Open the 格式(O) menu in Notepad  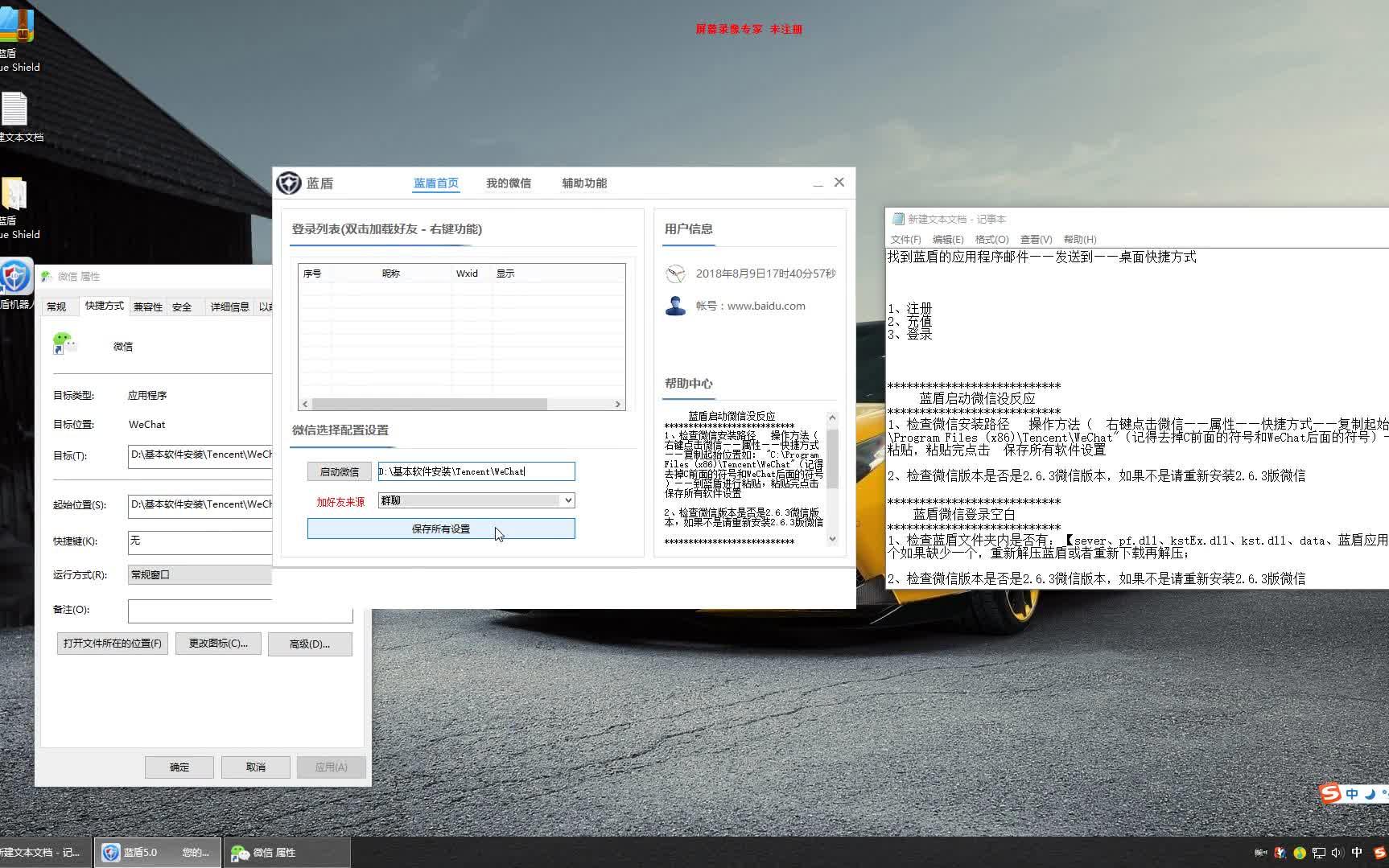pos(991,240)
